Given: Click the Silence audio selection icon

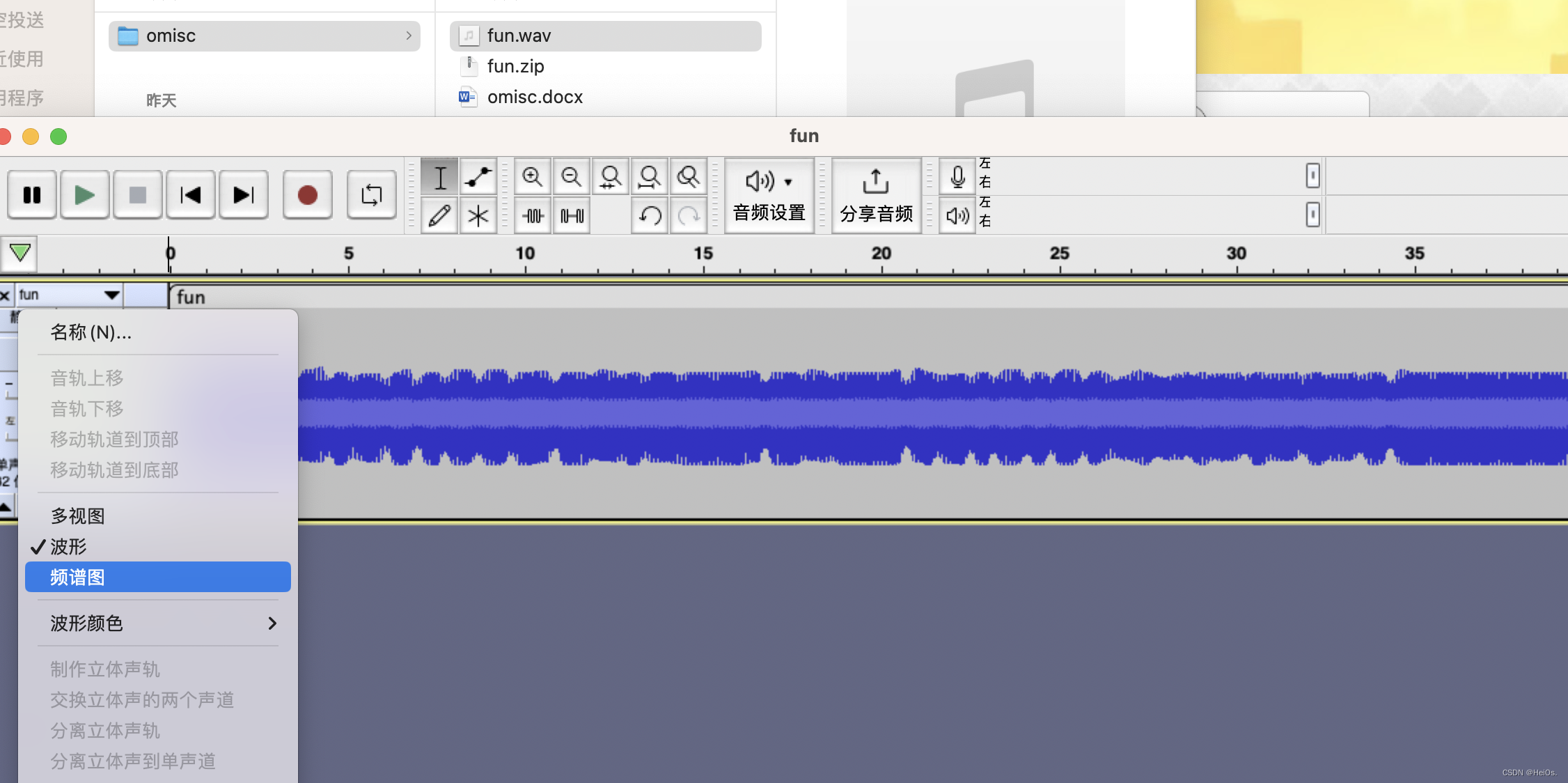Looking at the screenshot, I should pyautogui.click(x=572, y=215).
